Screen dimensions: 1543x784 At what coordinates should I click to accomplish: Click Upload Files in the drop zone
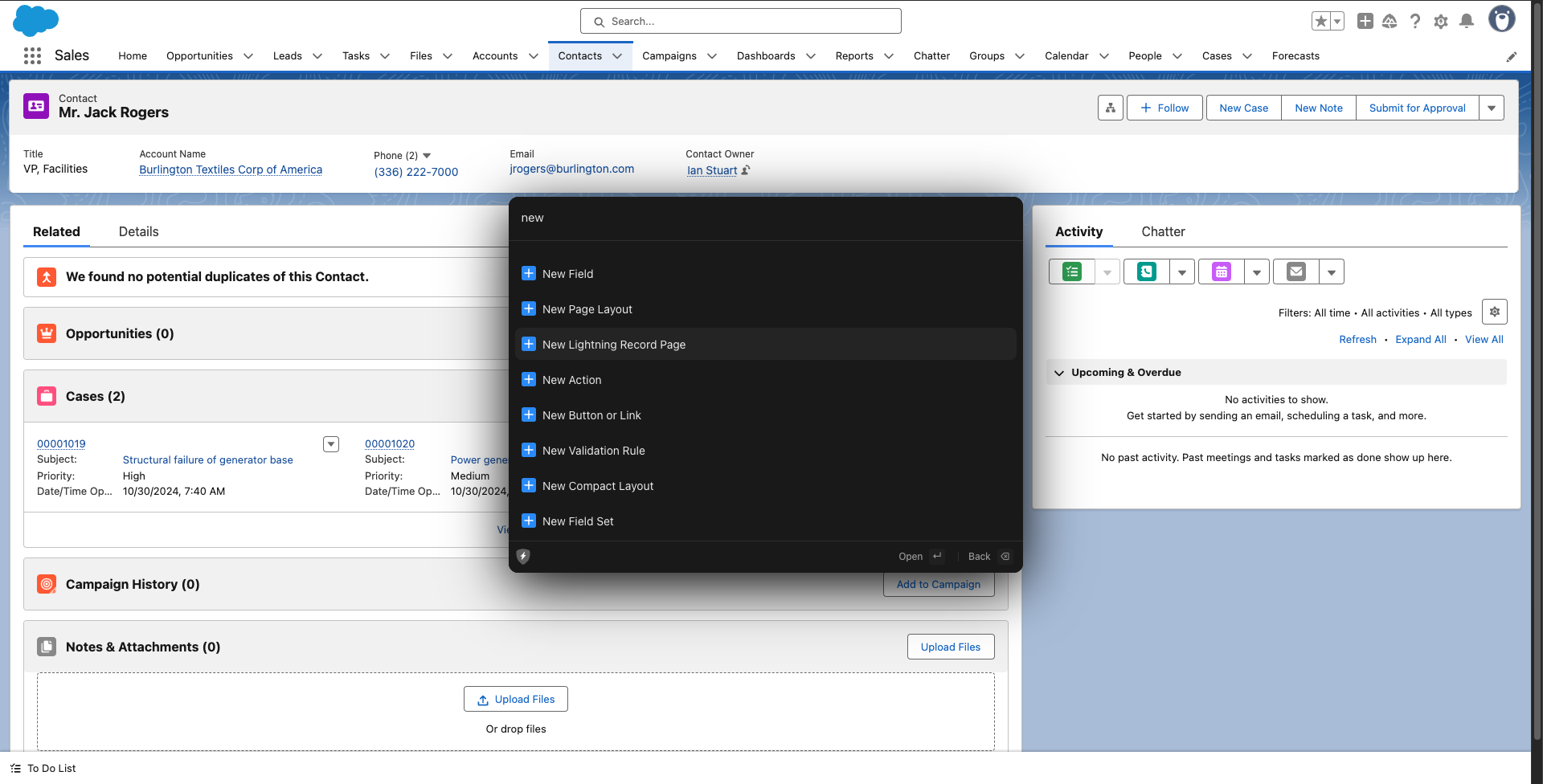pyautogui.click(x=516, y=699)
